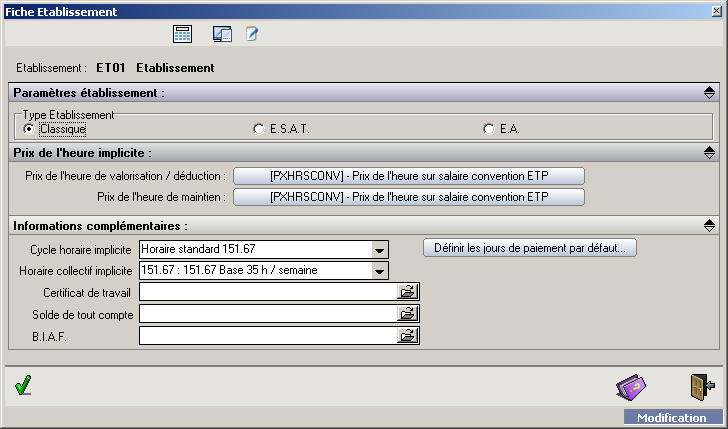Pick the E.A. establishment type
The width and height of the screenshot is (728, 429).
tap(489, 129)
